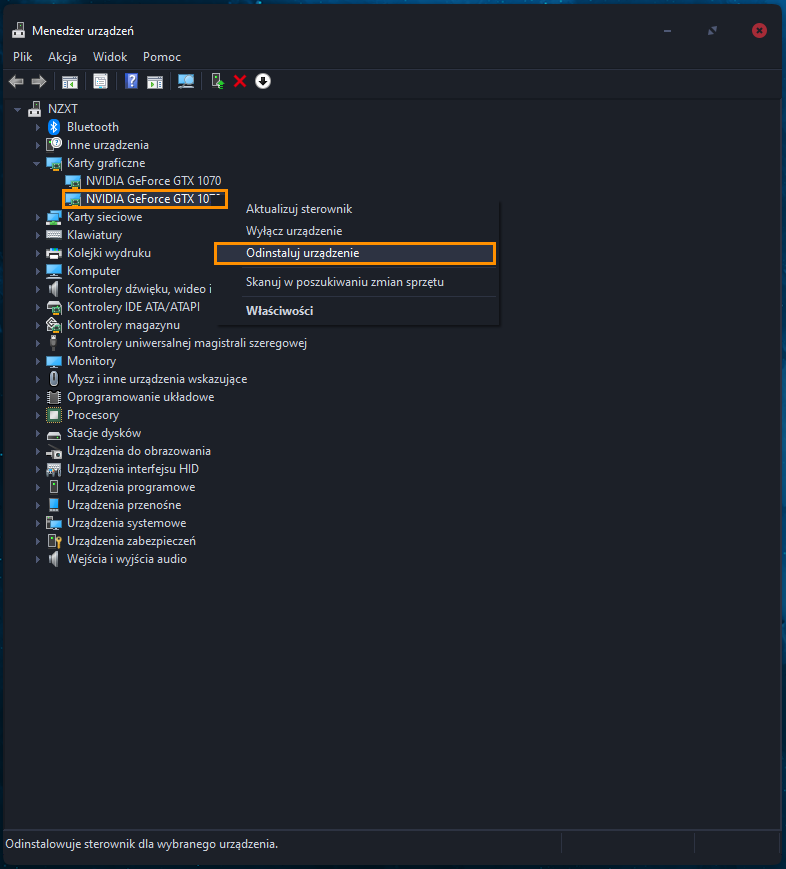
Task: Collapse the NZXT root node
Action: (18, 109)
